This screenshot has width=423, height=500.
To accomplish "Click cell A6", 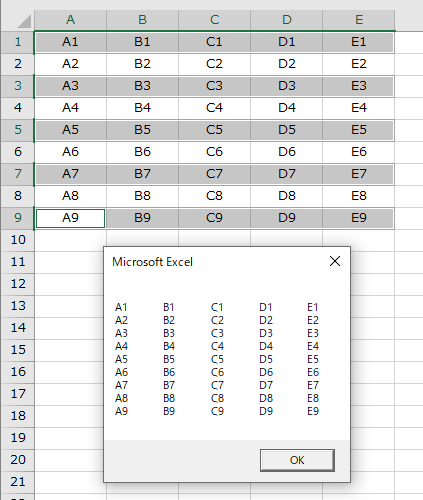I will 70,152.
